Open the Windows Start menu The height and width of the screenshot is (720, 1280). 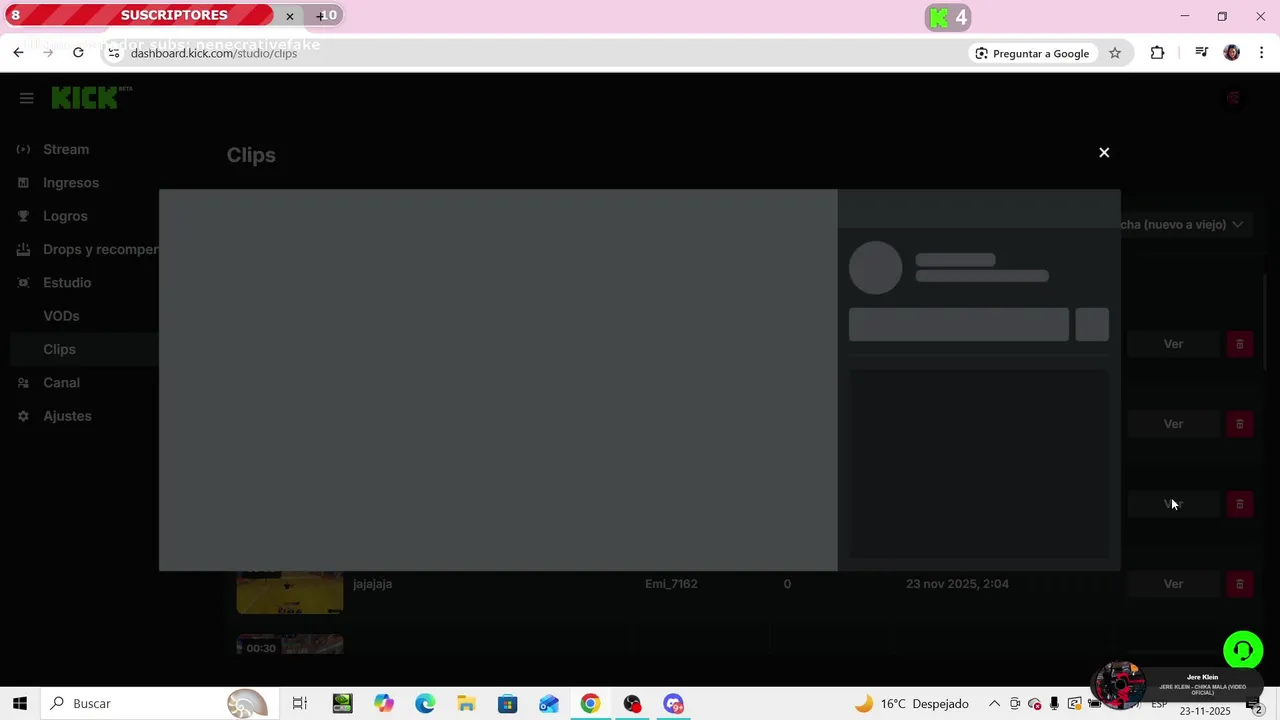point(19,704)
